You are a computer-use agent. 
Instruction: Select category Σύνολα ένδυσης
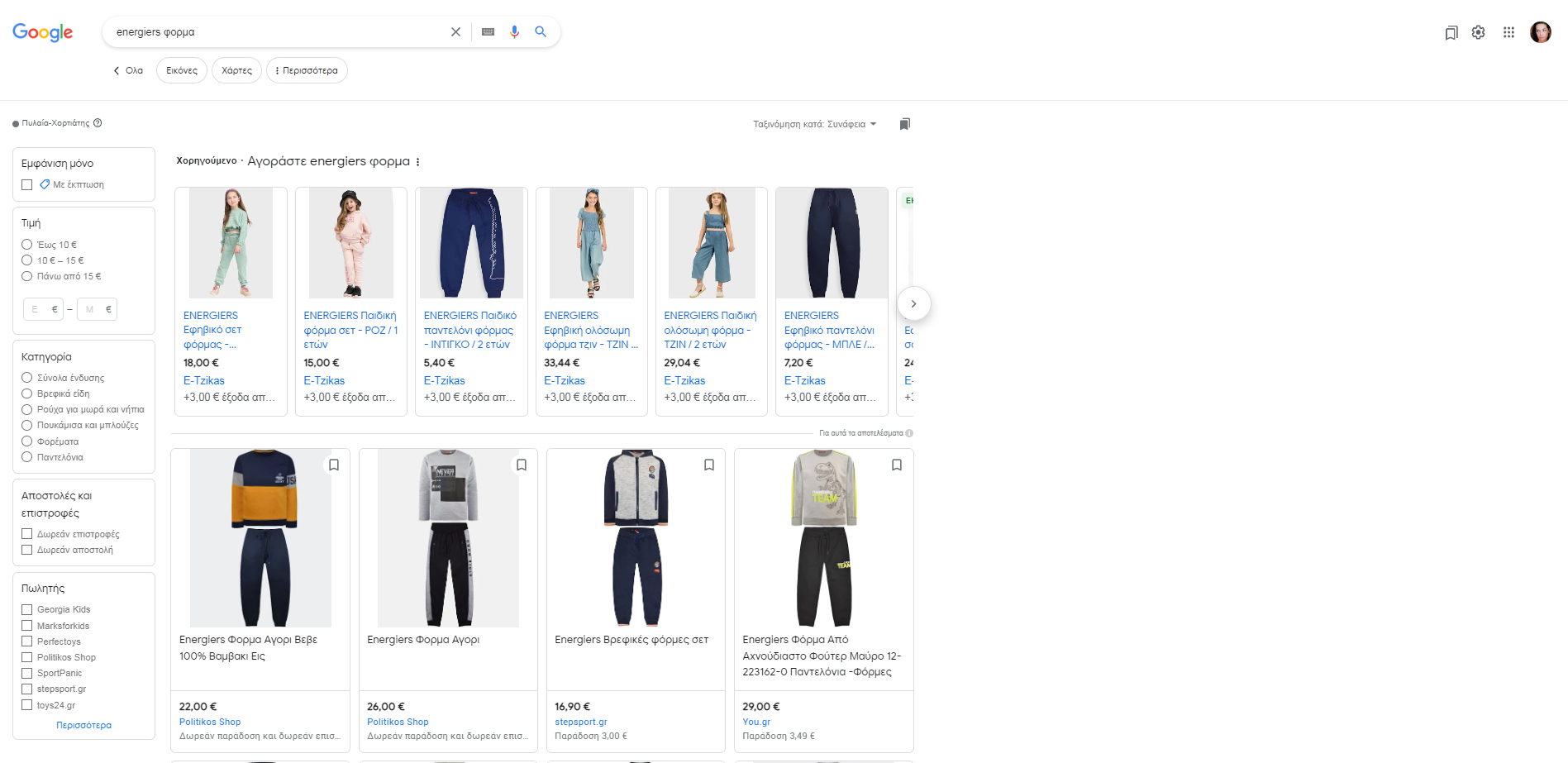[x=27, y=378]
